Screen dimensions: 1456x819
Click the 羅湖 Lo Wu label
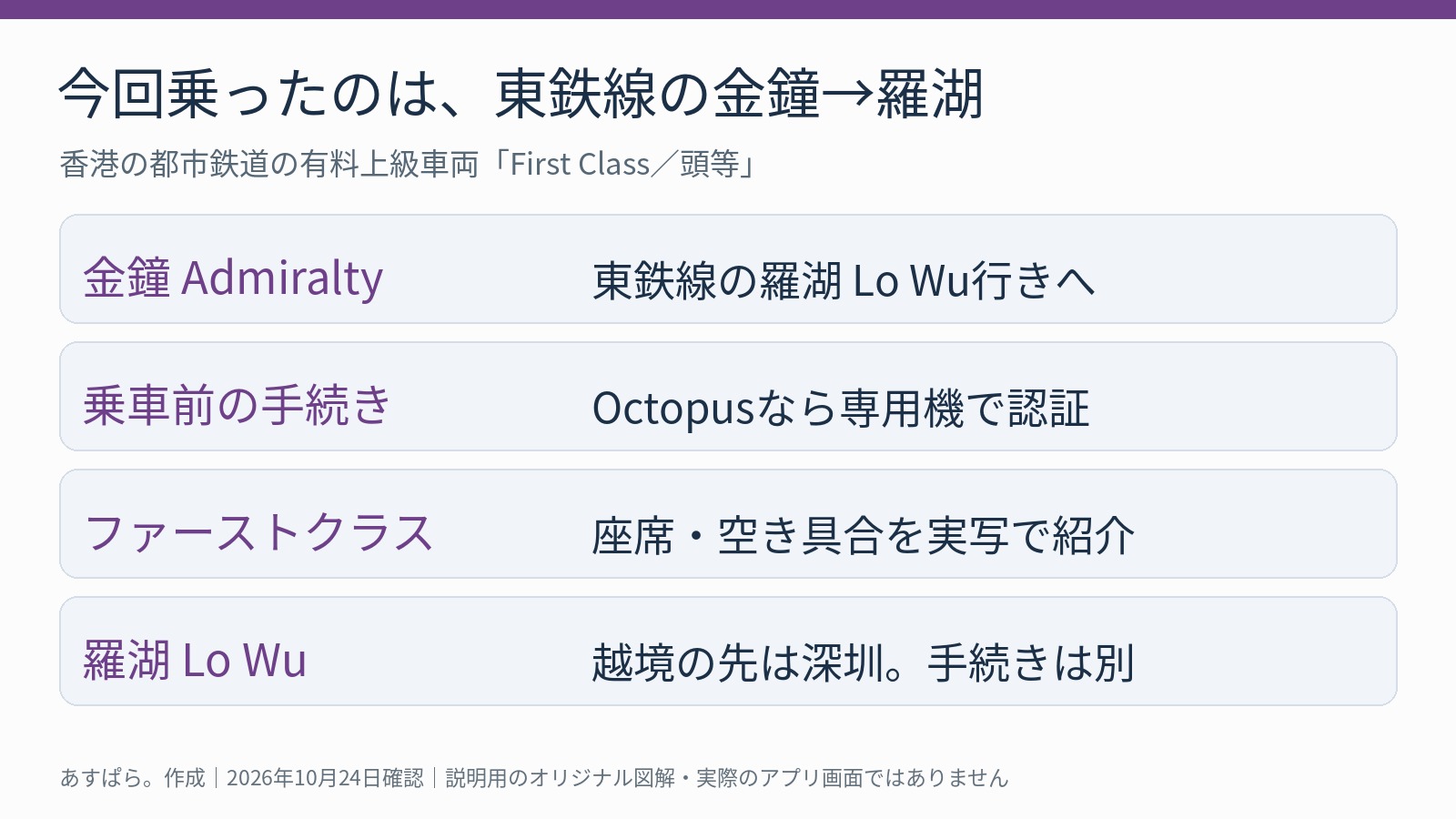[195, 660]
